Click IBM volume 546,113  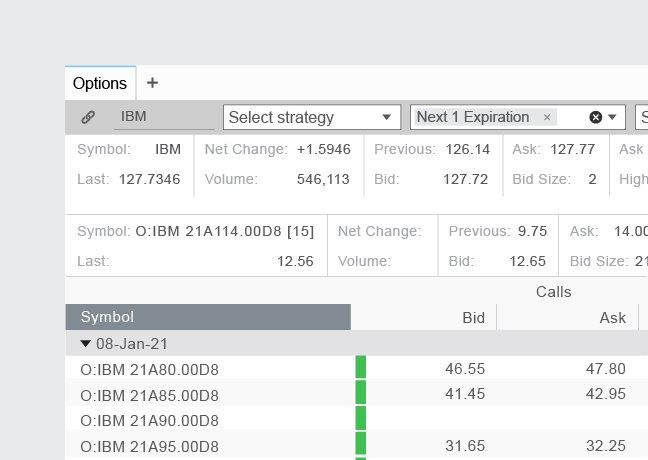[323, 179]
